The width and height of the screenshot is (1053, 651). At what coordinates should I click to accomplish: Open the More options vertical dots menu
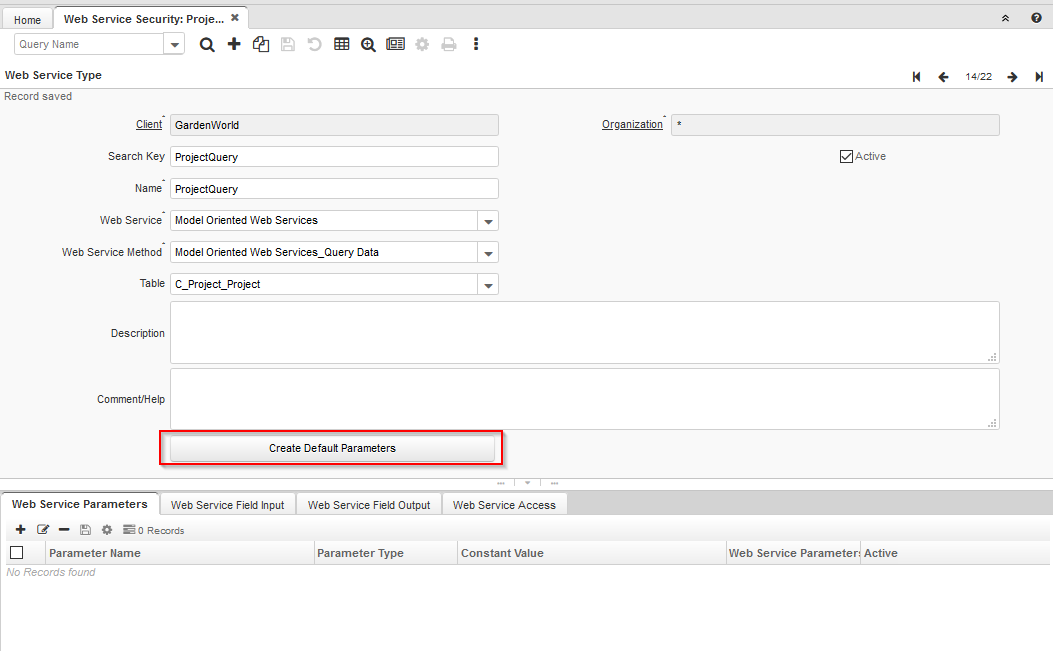pos(476,44)
